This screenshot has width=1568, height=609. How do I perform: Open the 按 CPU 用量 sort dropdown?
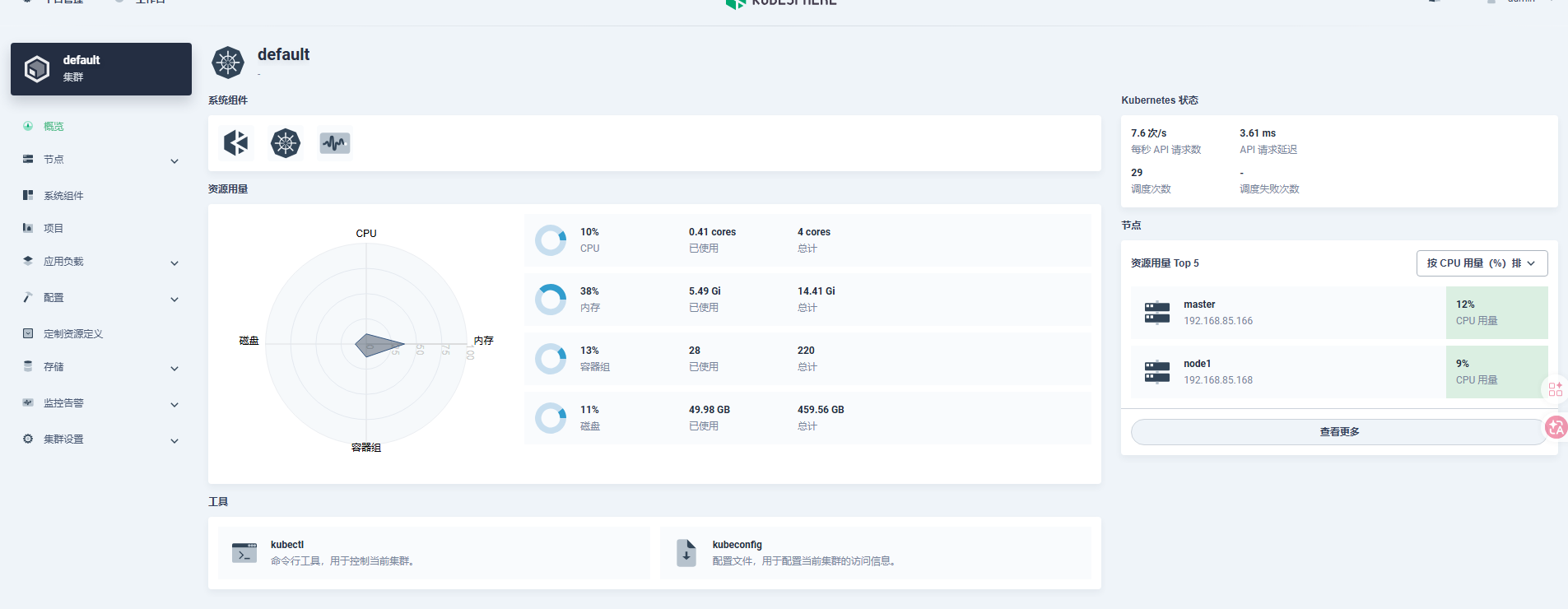[x=1482, y=263]
